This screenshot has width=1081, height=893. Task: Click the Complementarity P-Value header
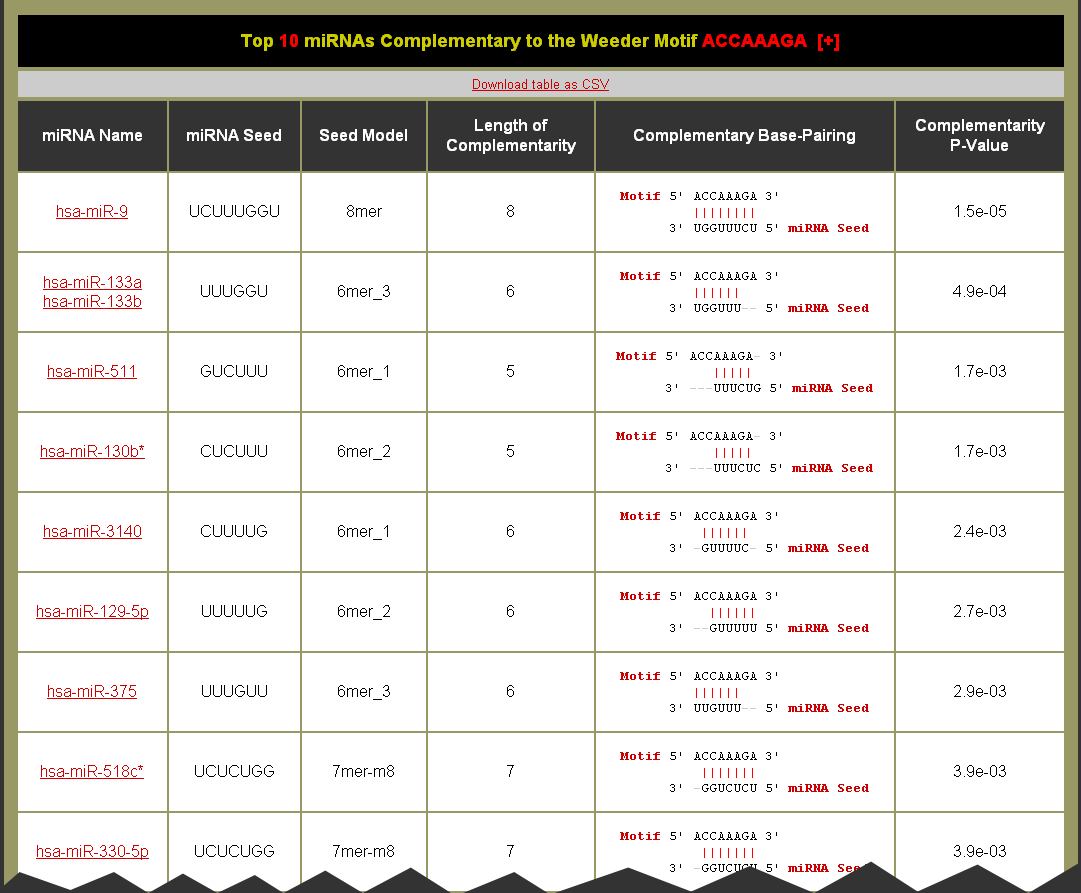coord(979,135)
